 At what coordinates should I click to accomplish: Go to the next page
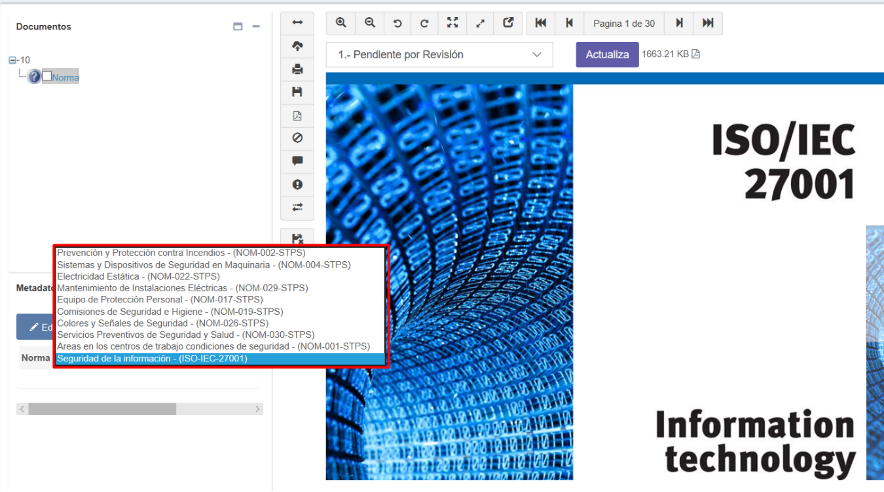tap(680, 23)
